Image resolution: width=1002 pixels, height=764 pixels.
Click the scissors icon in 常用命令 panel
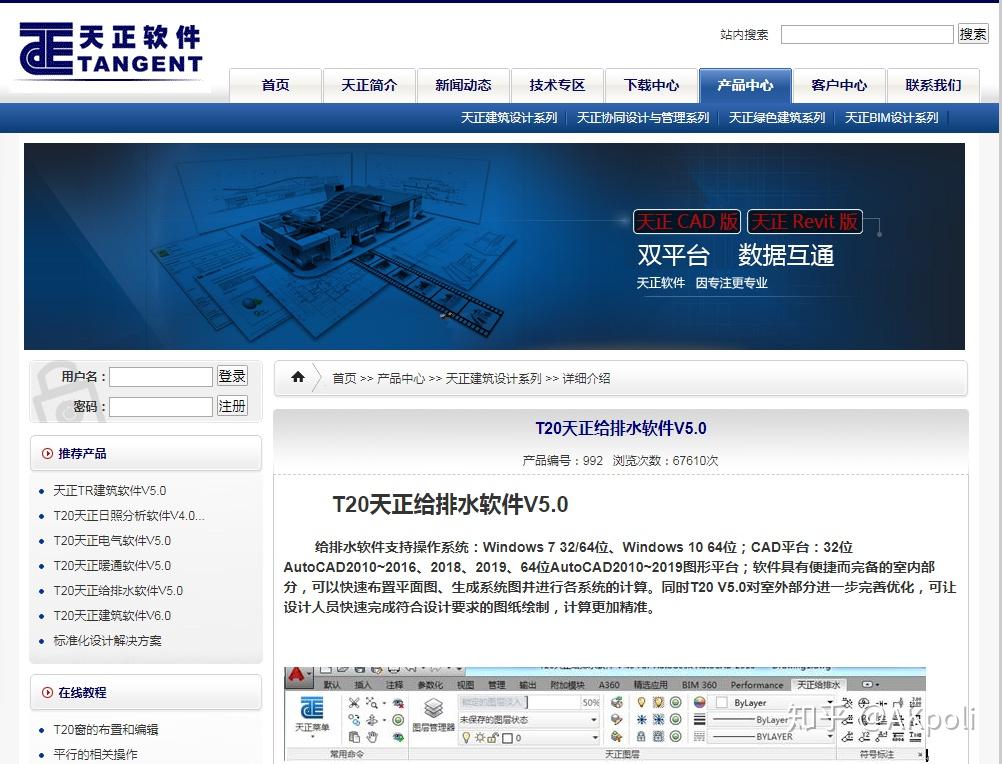coord(354,703)
